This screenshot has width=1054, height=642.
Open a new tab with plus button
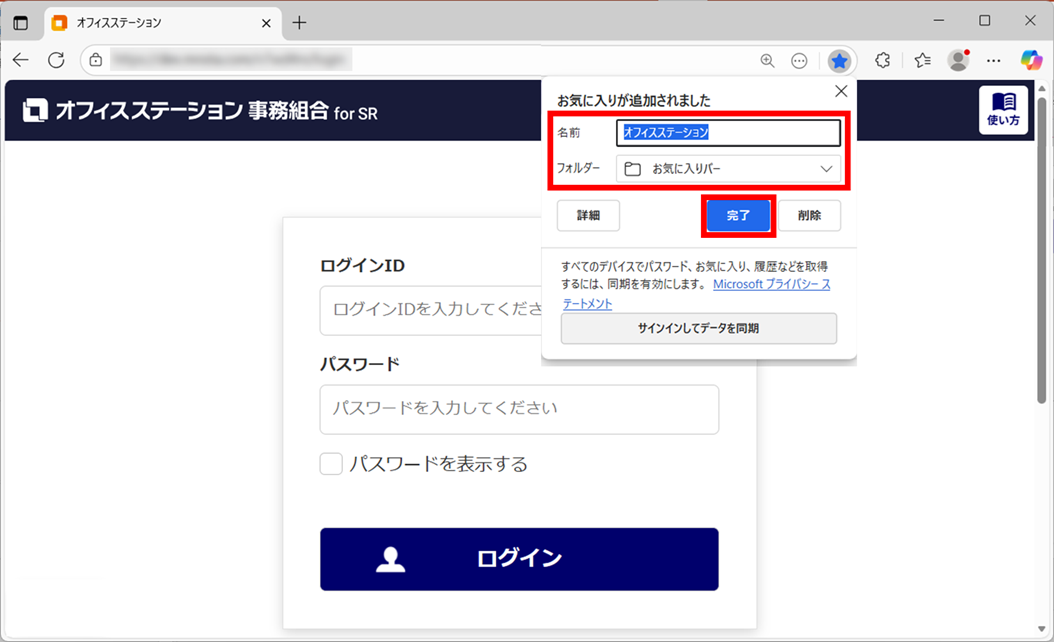click(x=299, y=23)
